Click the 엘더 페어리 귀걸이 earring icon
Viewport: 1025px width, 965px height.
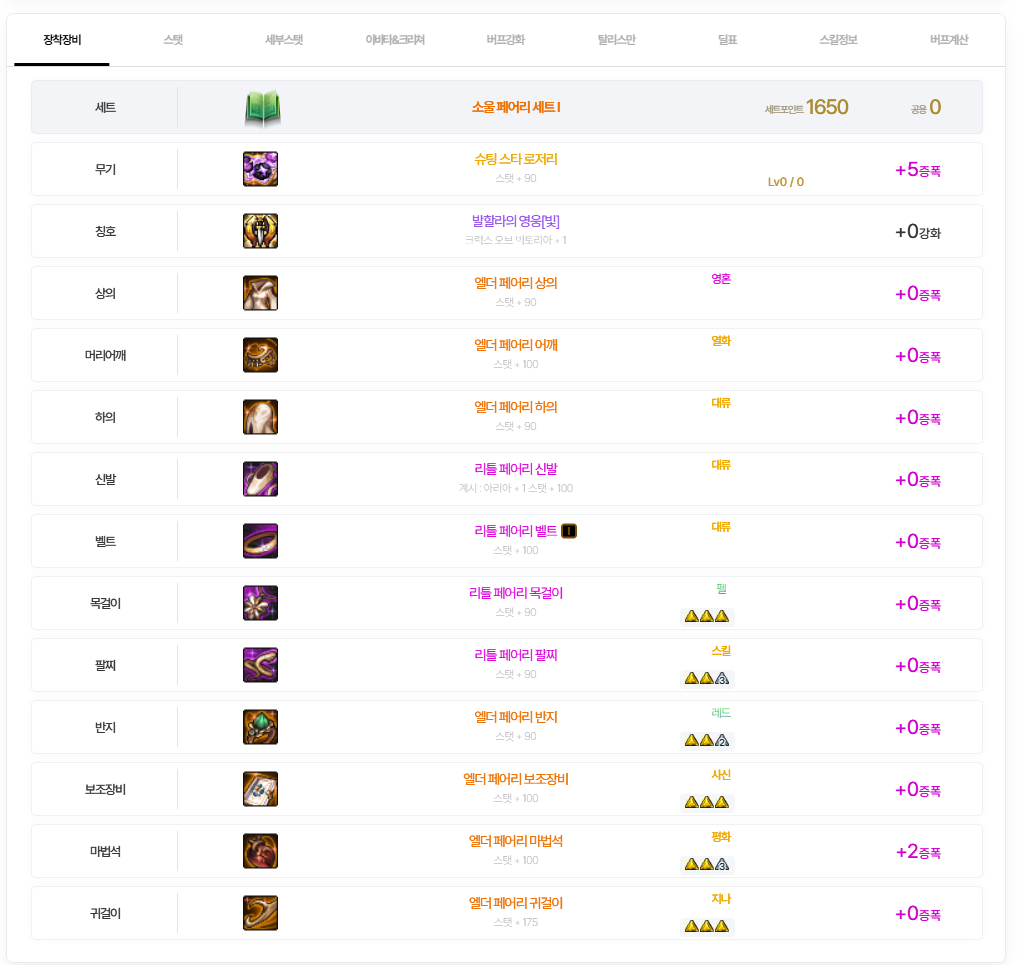260,913
